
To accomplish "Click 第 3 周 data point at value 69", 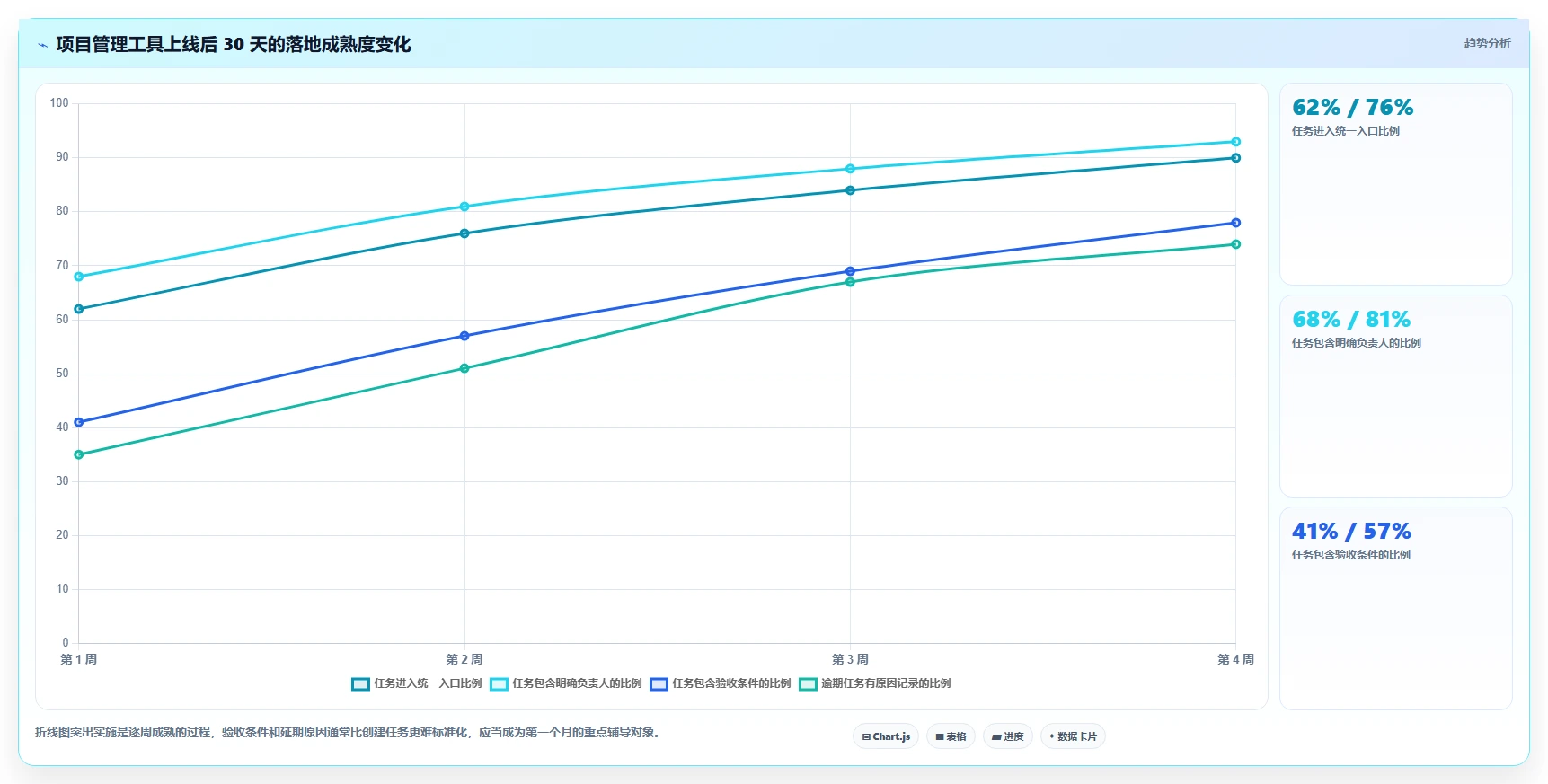I will (850, 271).
